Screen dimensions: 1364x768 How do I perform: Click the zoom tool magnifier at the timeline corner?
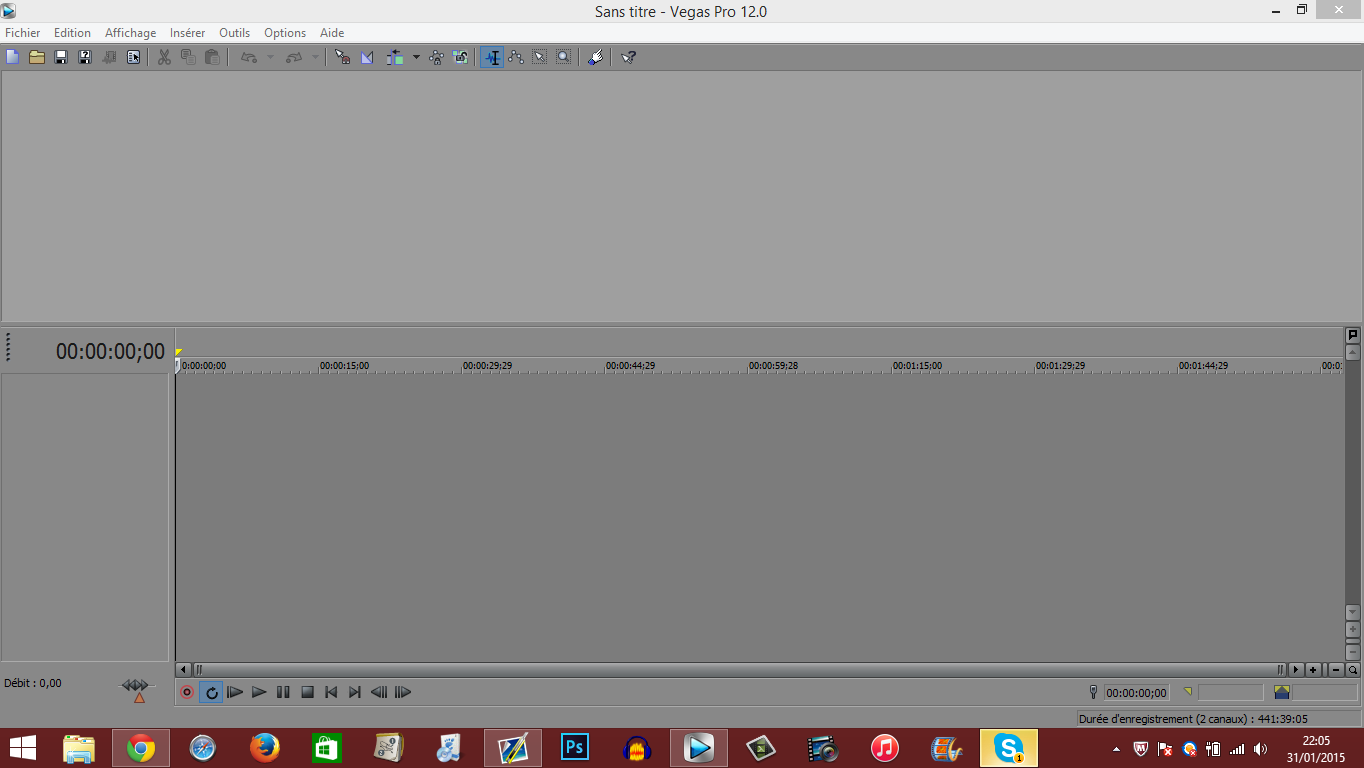pos(1353,670)
